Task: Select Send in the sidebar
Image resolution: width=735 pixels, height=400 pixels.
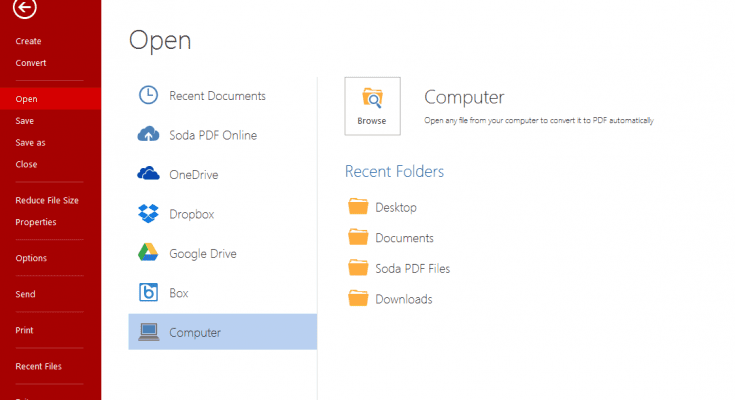Action: (25, 294)
